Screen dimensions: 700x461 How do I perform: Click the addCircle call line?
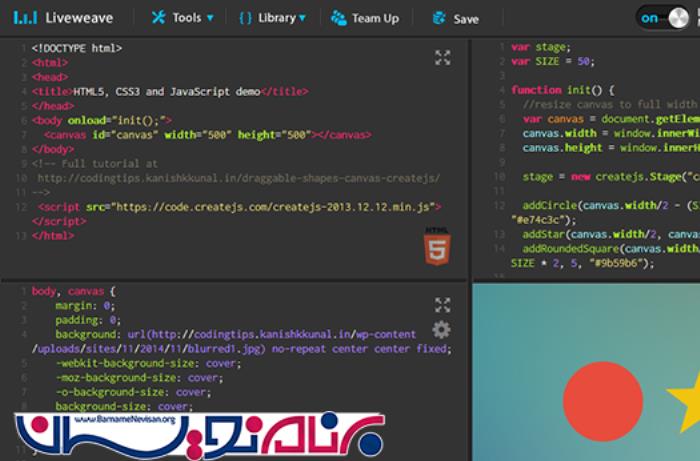tap(611, 206)
